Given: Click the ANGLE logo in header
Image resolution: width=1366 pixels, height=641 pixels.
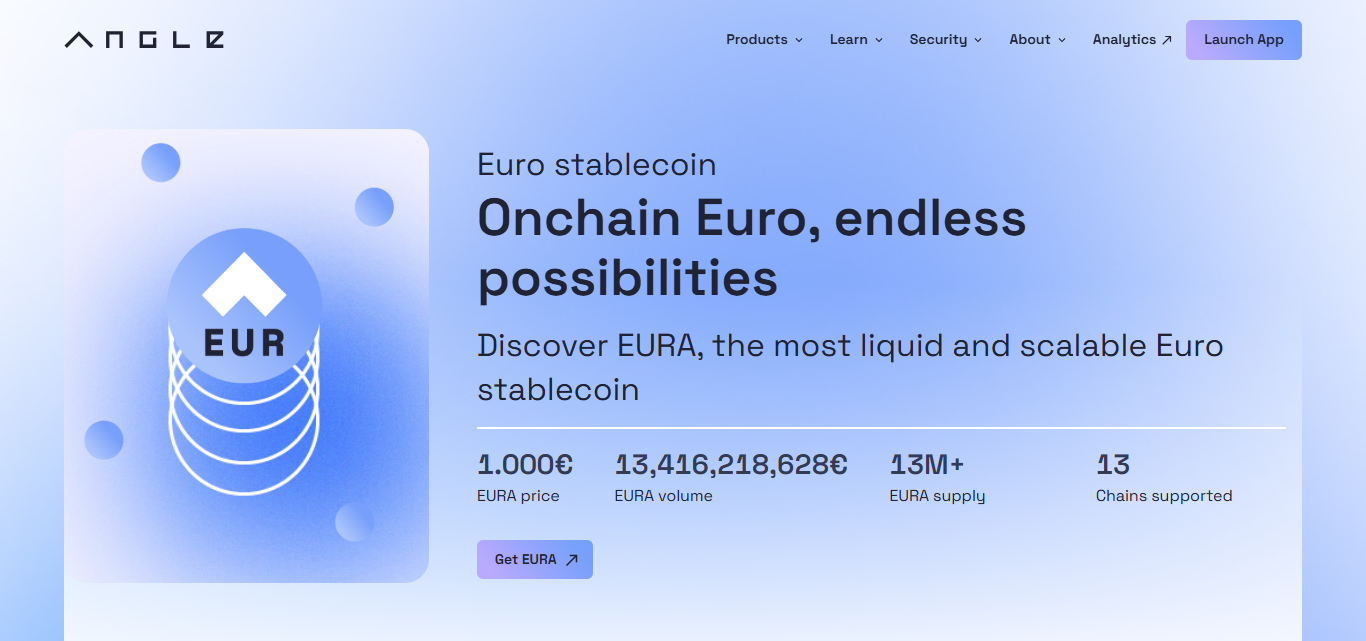Looking at the screenshot, I should click(144, 40).
